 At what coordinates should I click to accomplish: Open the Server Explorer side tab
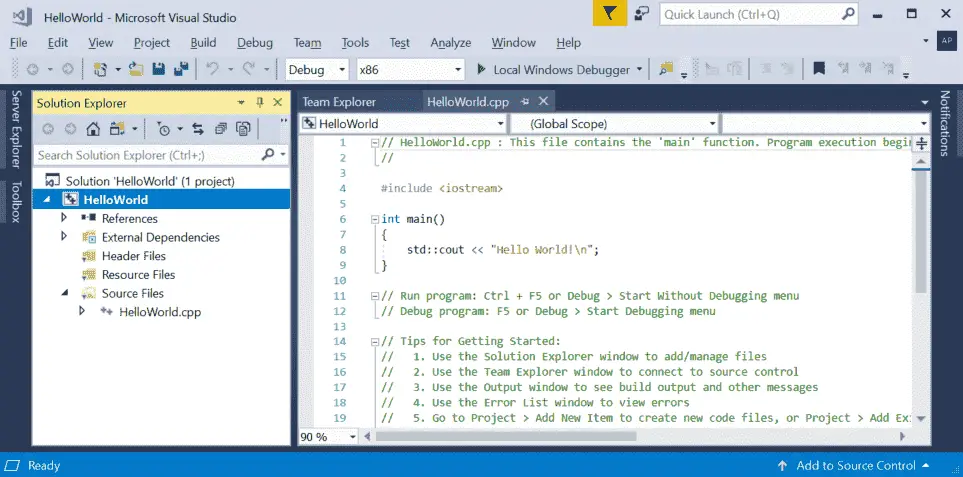click(16, 129)
